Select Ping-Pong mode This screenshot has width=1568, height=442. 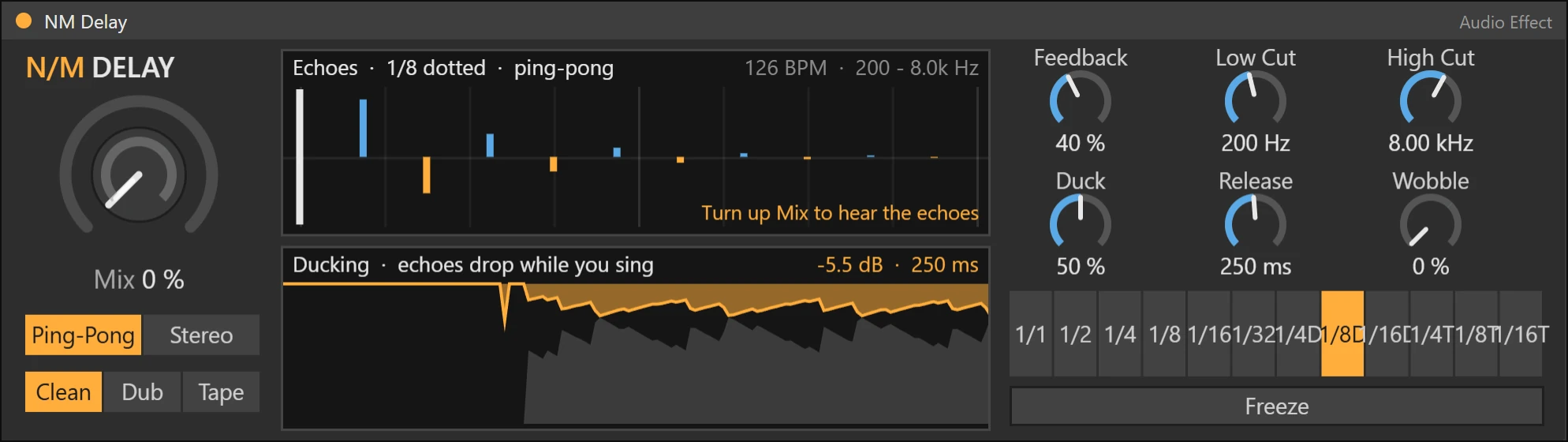coord(84,335)
